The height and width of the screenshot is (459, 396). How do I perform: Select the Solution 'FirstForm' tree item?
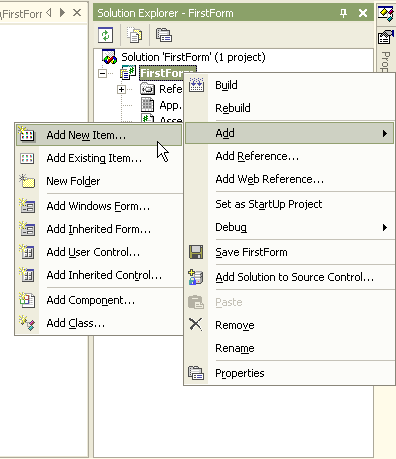click(193, 57)
